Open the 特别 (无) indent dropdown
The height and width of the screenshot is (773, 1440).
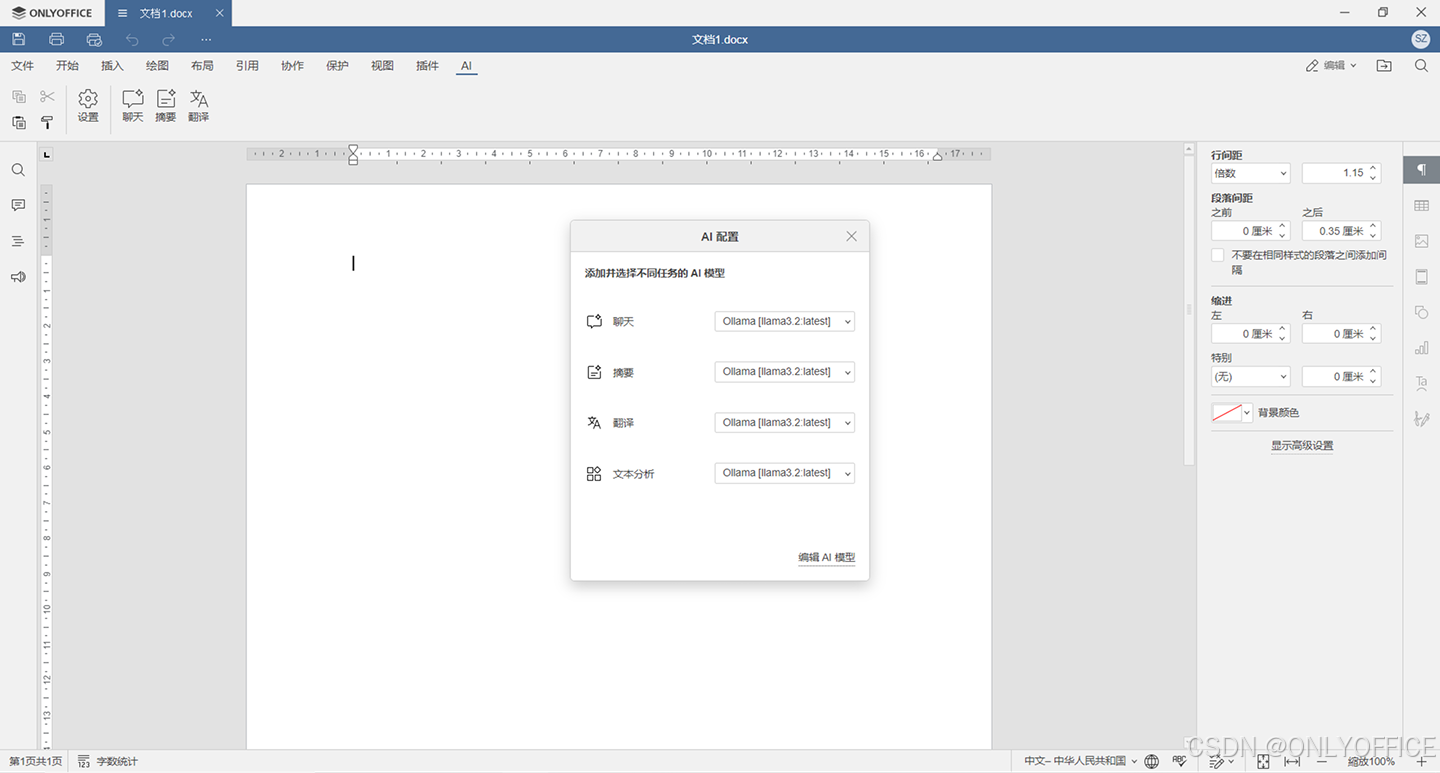coord(1250,377)
